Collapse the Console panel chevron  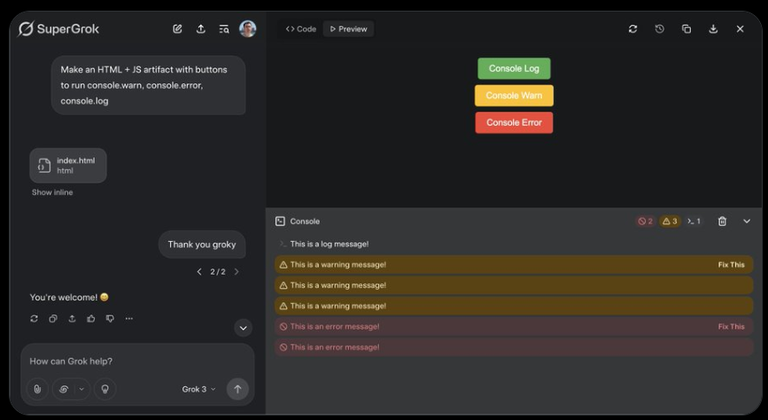pos(747,222)
